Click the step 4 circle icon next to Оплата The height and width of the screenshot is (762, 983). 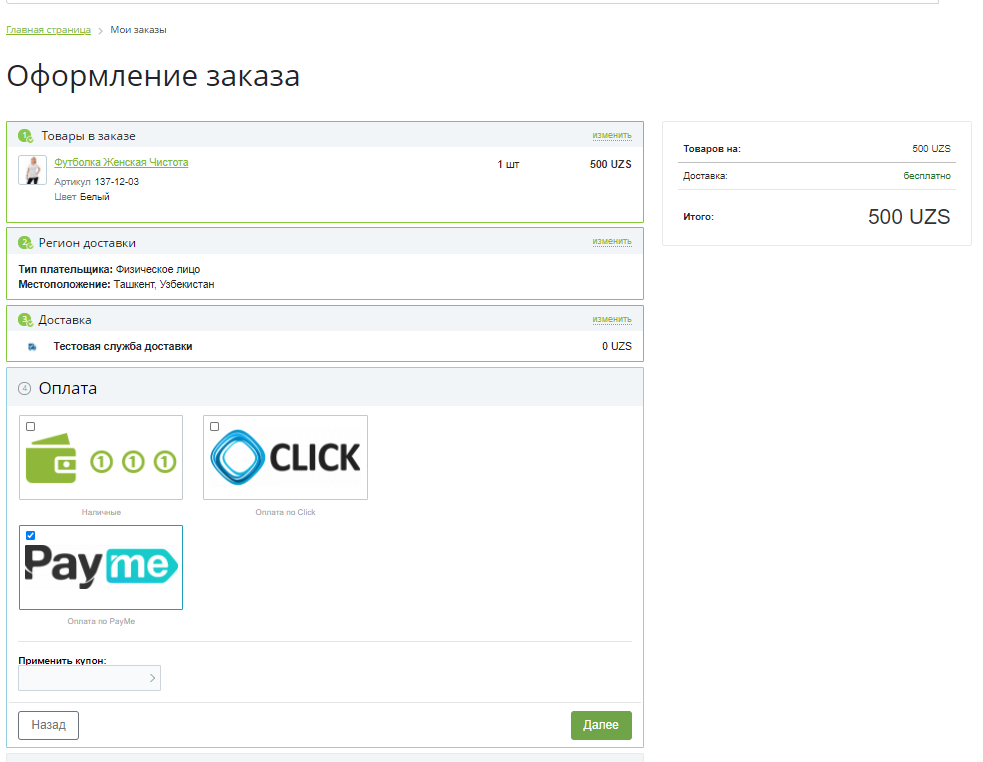[x=24, y=389]
